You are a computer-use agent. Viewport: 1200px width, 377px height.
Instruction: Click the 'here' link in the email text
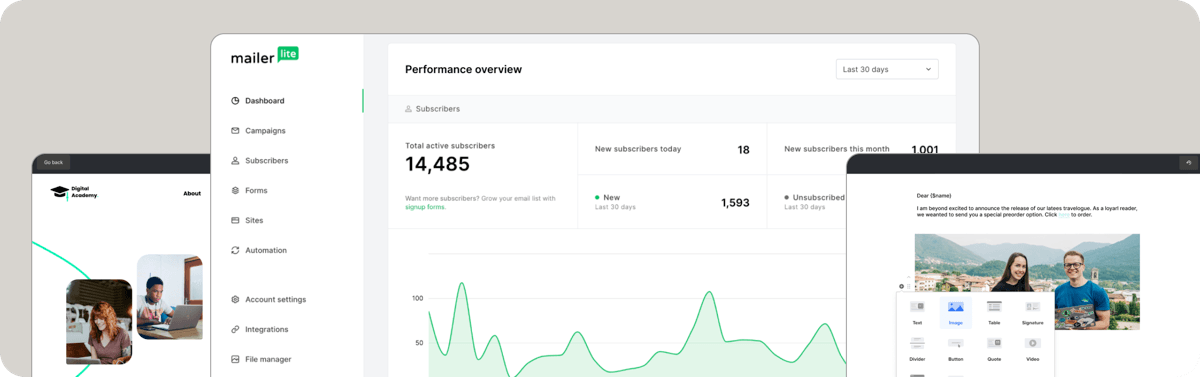click(x=1065, y=214)
